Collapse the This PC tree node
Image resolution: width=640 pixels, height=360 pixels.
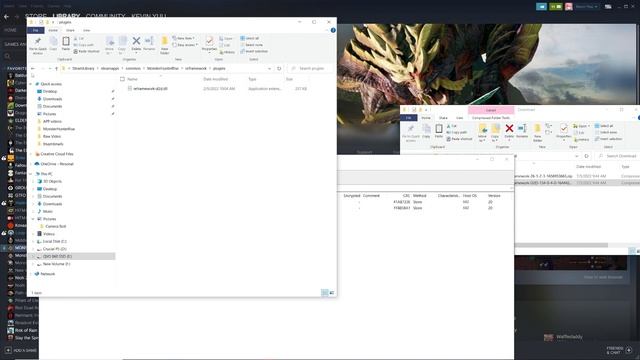click(x=31, y=174)
